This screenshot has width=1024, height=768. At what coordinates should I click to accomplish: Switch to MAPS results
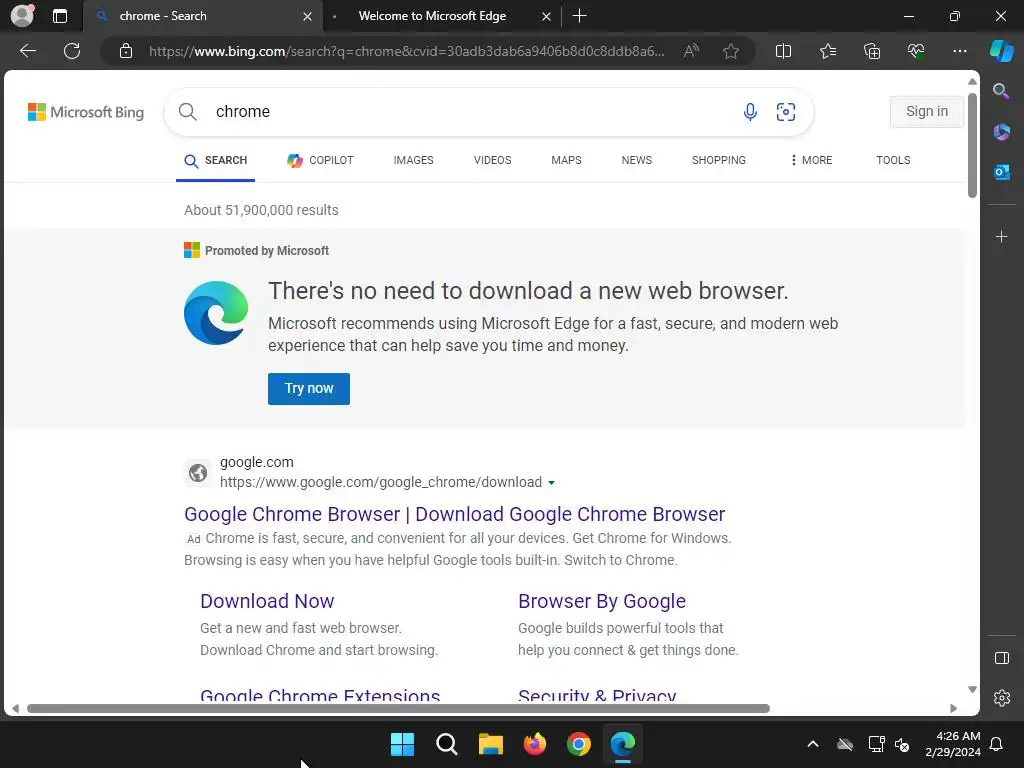[x=566, y=160]
